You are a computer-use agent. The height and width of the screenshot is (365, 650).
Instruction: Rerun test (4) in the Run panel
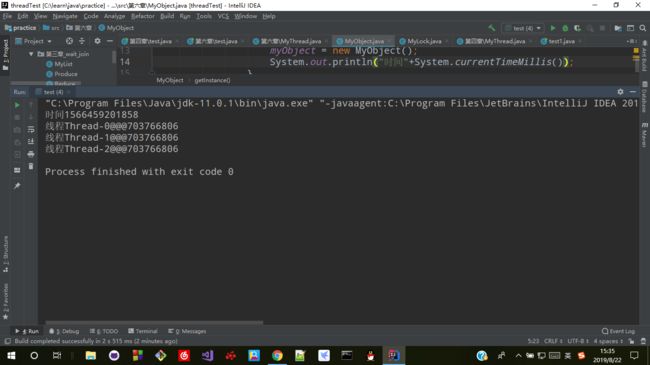point(17,105)
